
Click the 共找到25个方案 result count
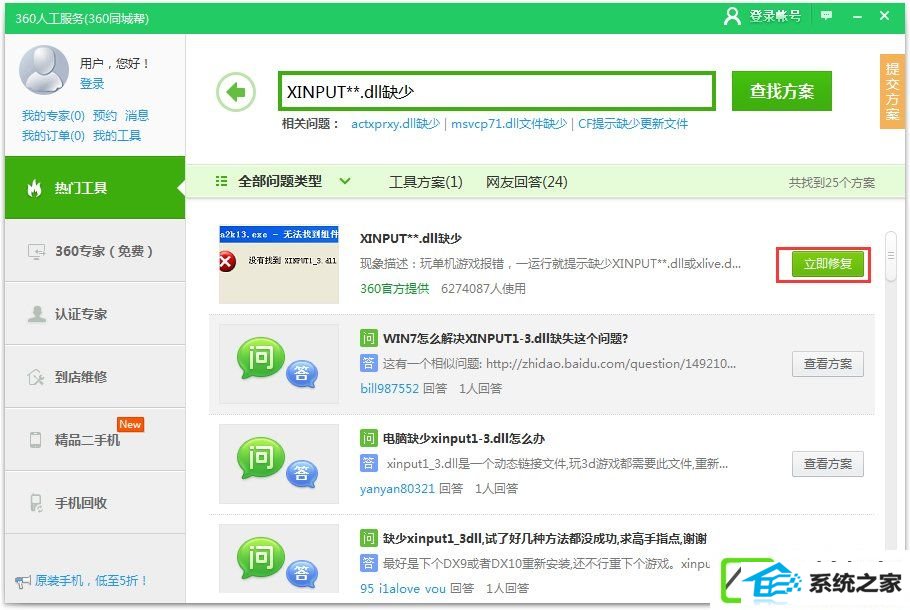(831, 183)
